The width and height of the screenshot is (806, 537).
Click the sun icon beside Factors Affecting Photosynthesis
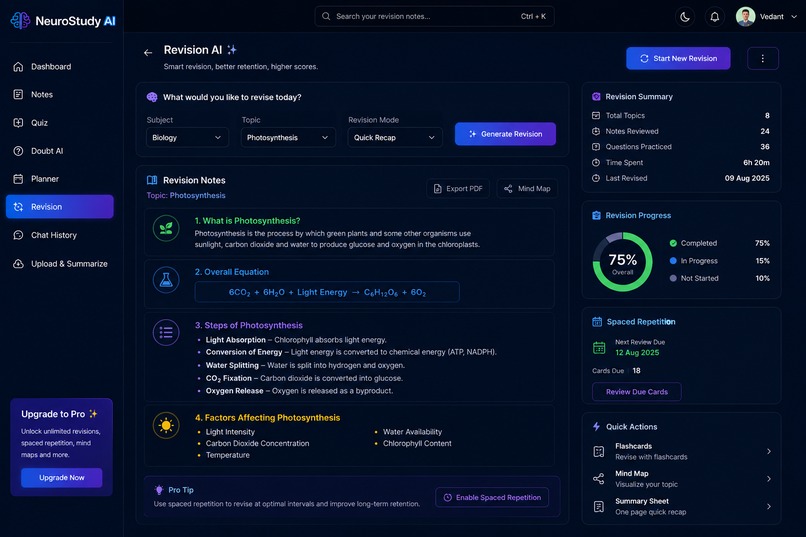166,425
